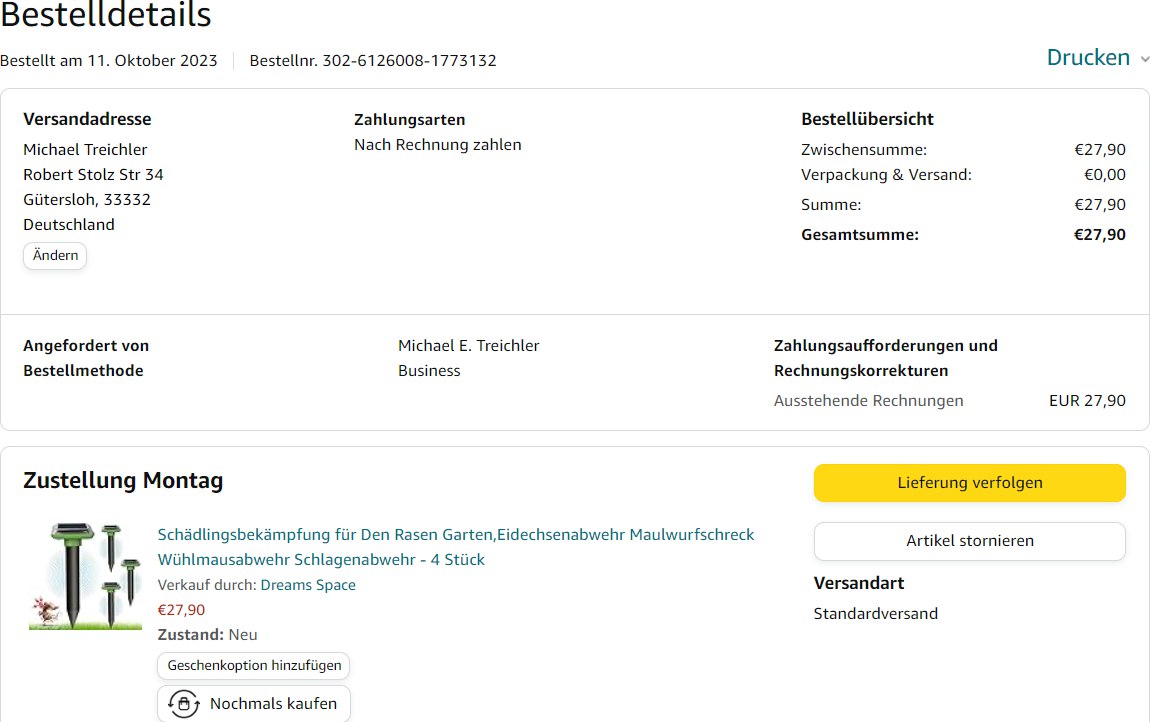Cancel item via Artikel stornieren
This screenshot has width=1150, height=722.
click(x=969, y=541)
